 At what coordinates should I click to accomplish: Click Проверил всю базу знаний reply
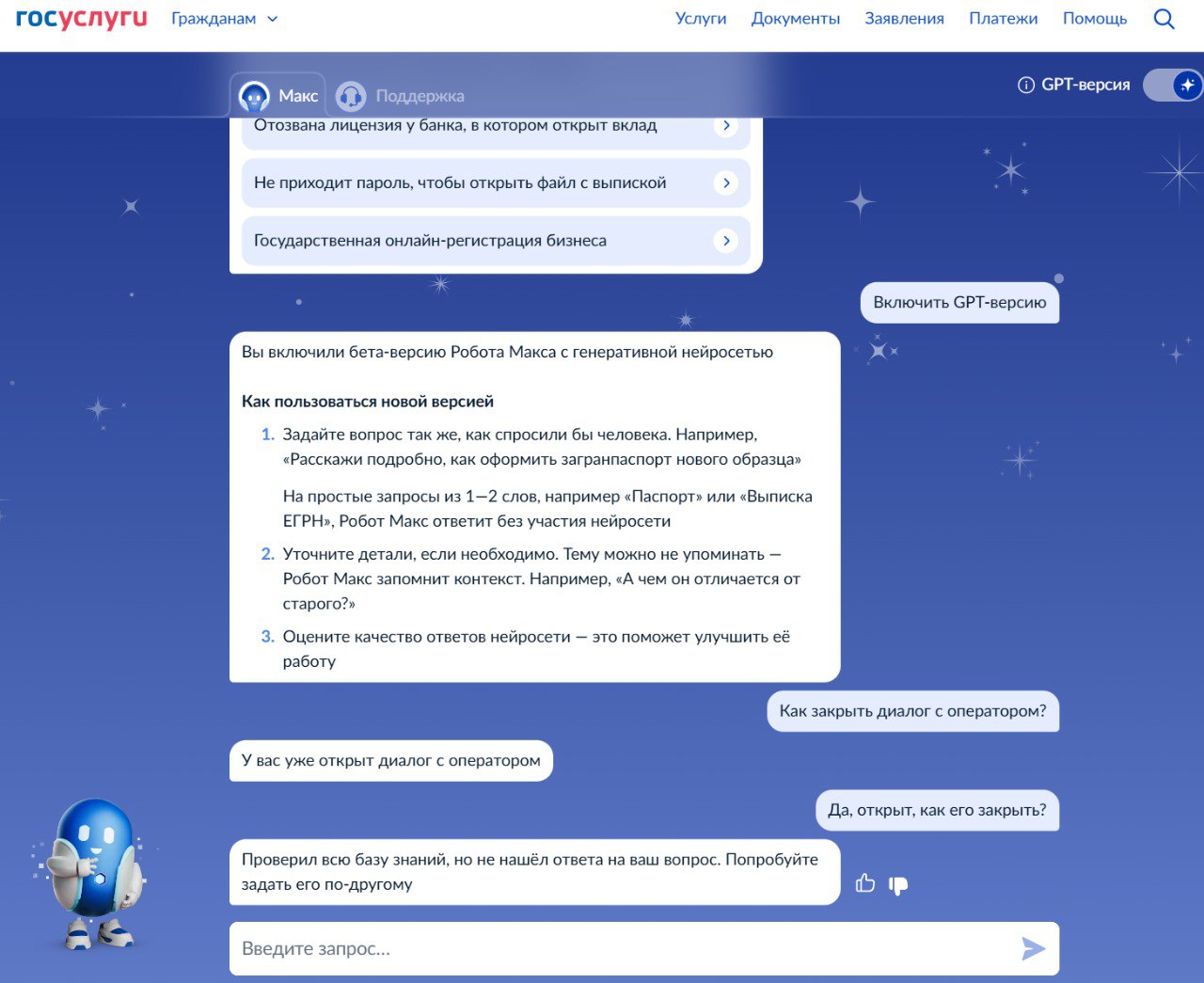click(534, 872)
